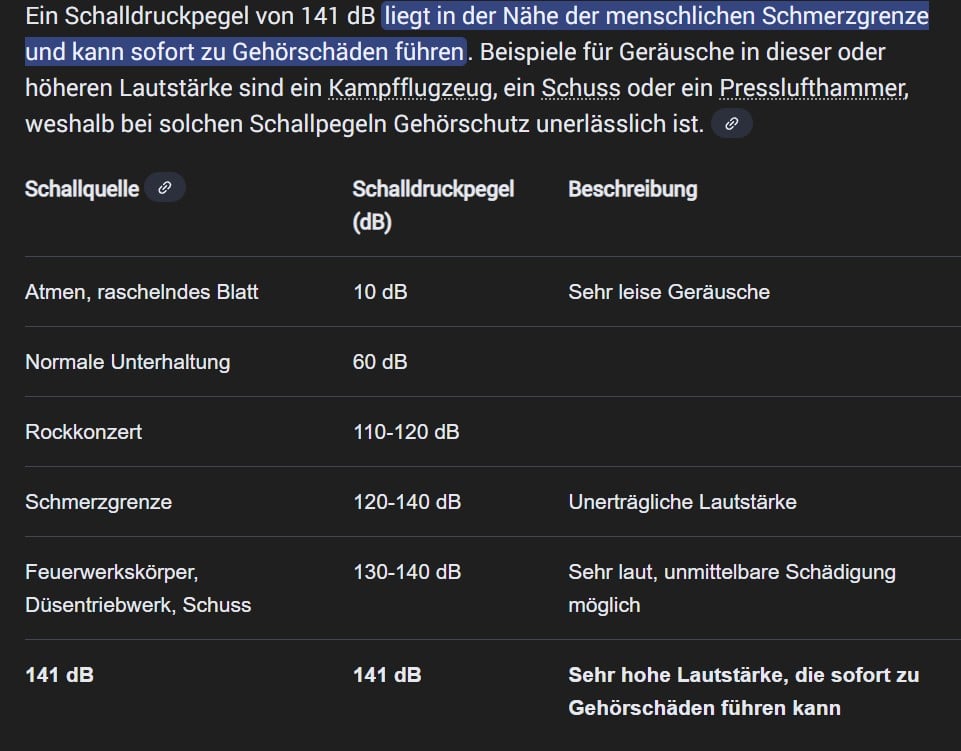Select the '130-140 dB' value cell
The width and height of the screenshot is (961, 751).
tap(407, 572)
